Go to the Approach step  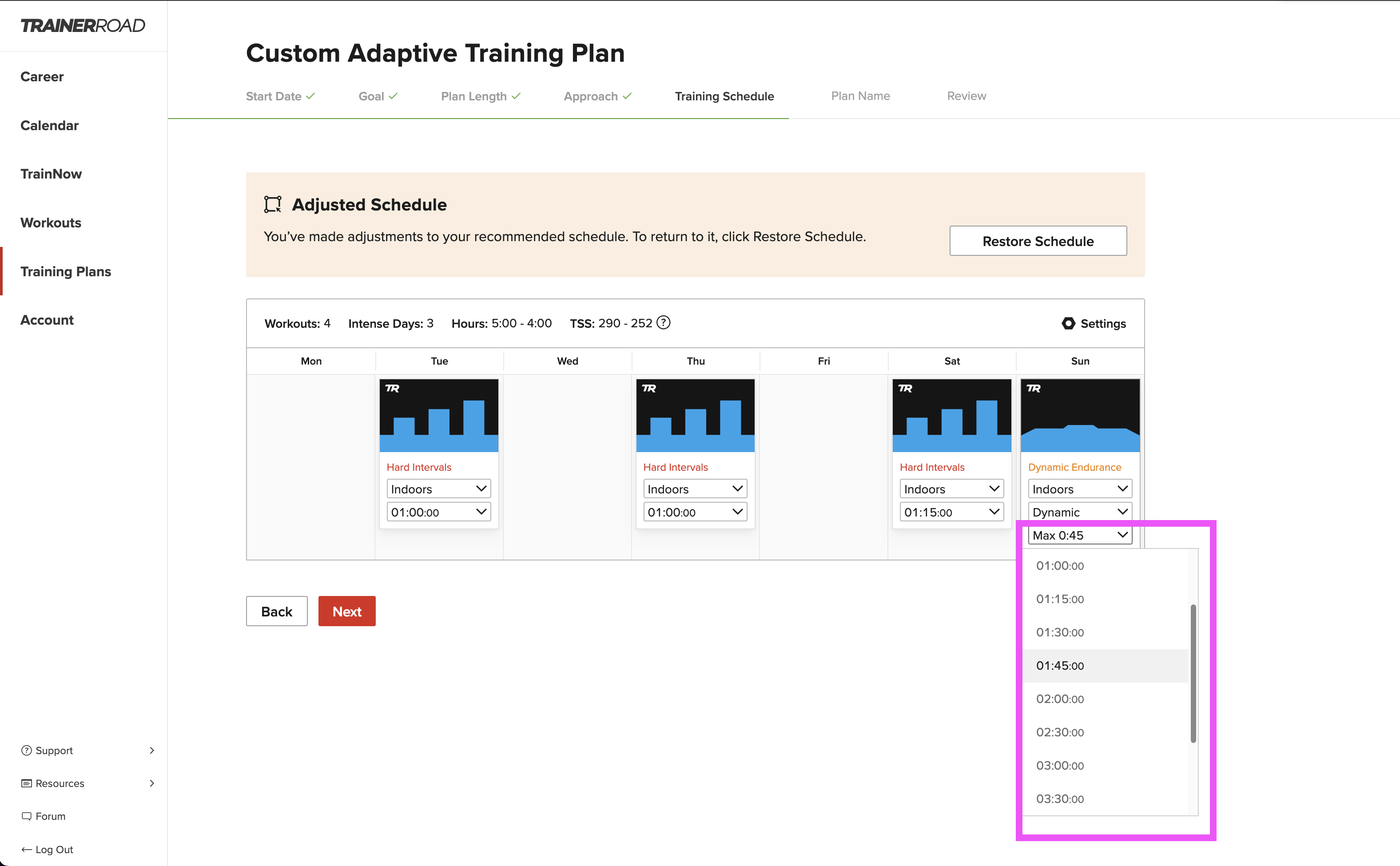pyautogui.click(x=597, y=96)
